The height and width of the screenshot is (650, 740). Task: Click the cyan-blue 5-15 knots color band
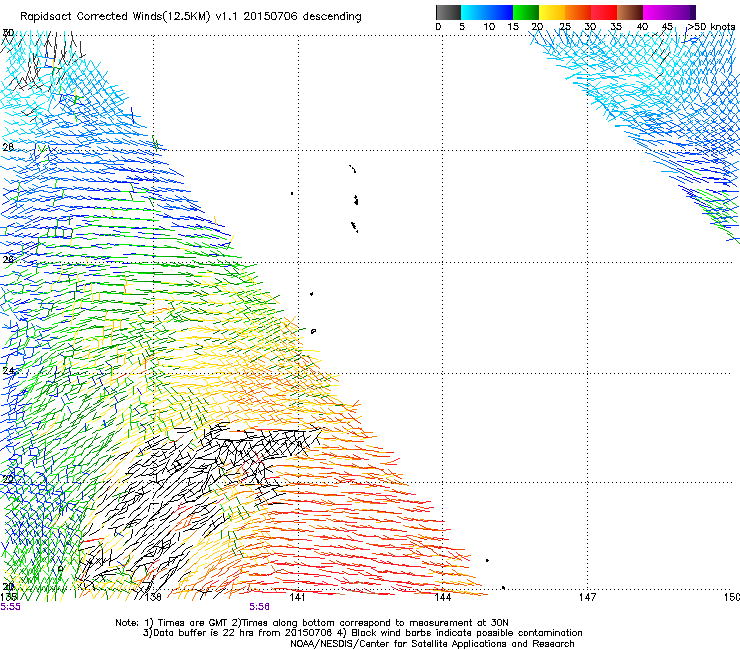[x=487, y=12]
